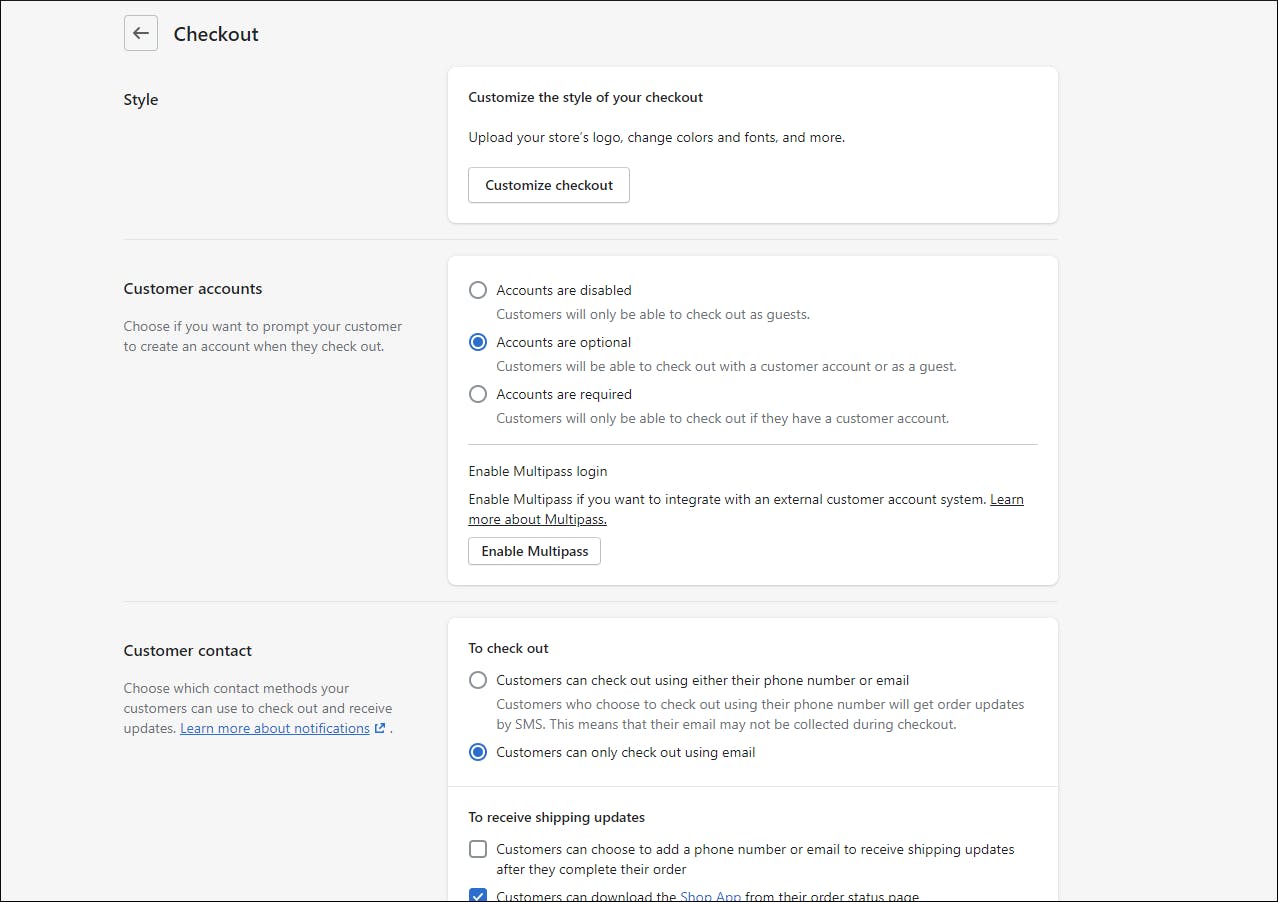The image size is (1278, 902).
Task: Choose checkout using phone number or email
Action: (478, 680)
